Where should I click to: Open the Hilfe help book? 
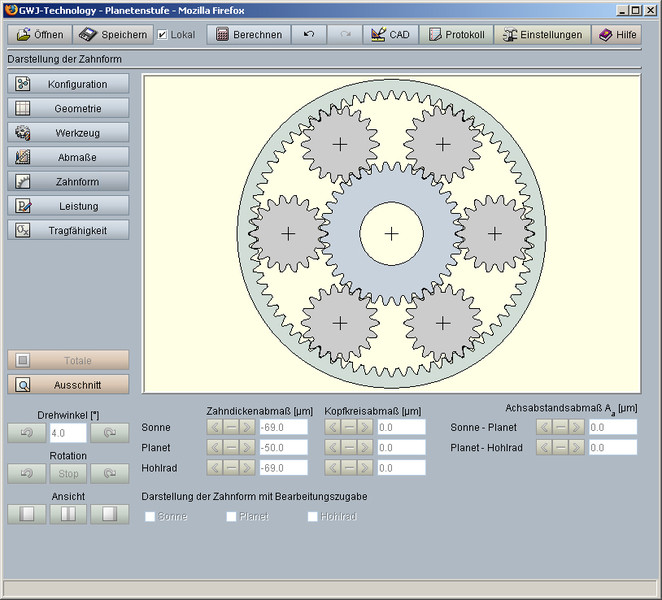616,34
